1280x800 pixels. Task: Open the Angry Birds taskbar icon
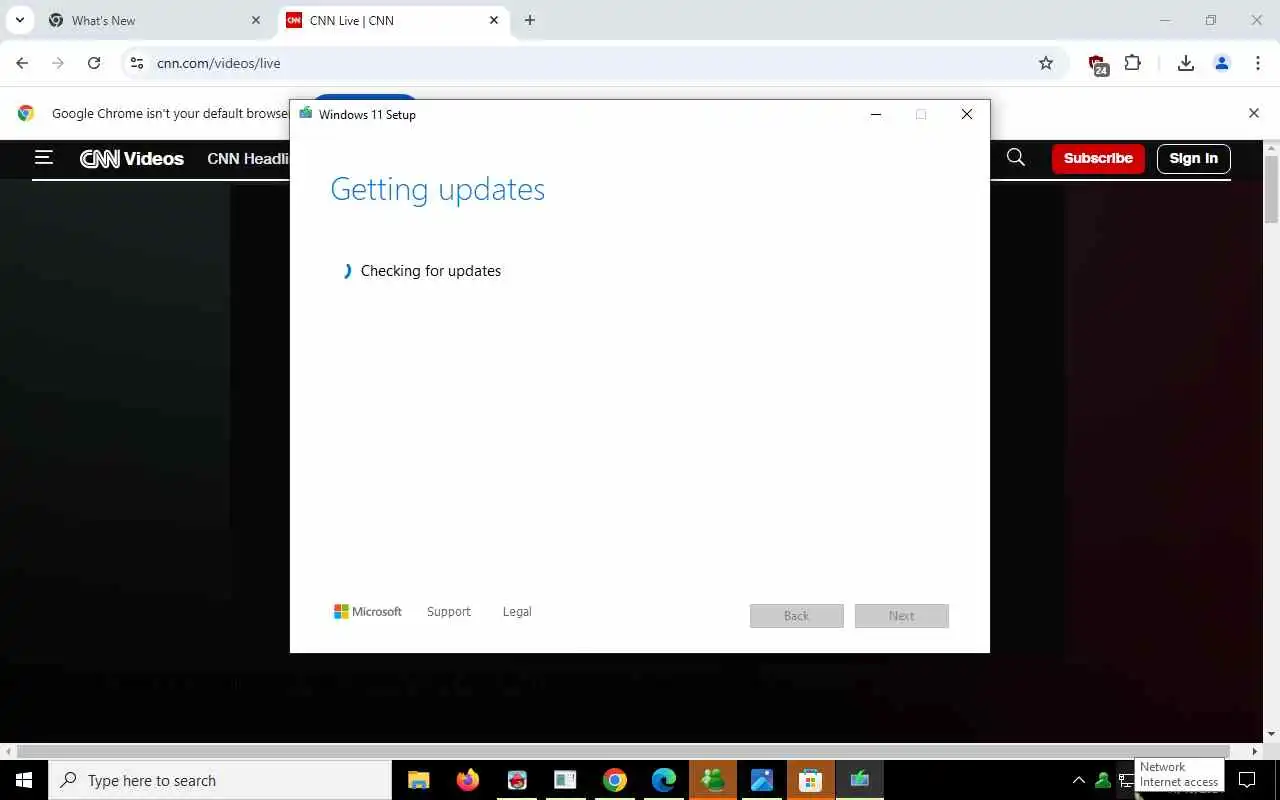coord(516,780)
